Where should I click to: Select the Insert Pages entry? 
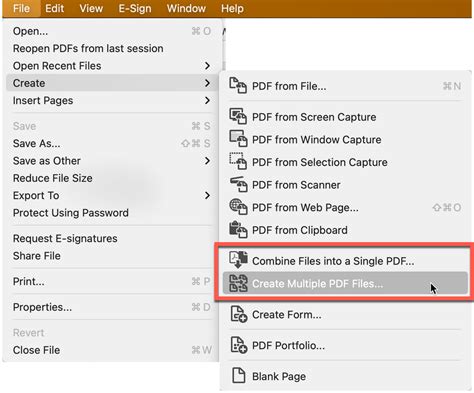point(112,100)
